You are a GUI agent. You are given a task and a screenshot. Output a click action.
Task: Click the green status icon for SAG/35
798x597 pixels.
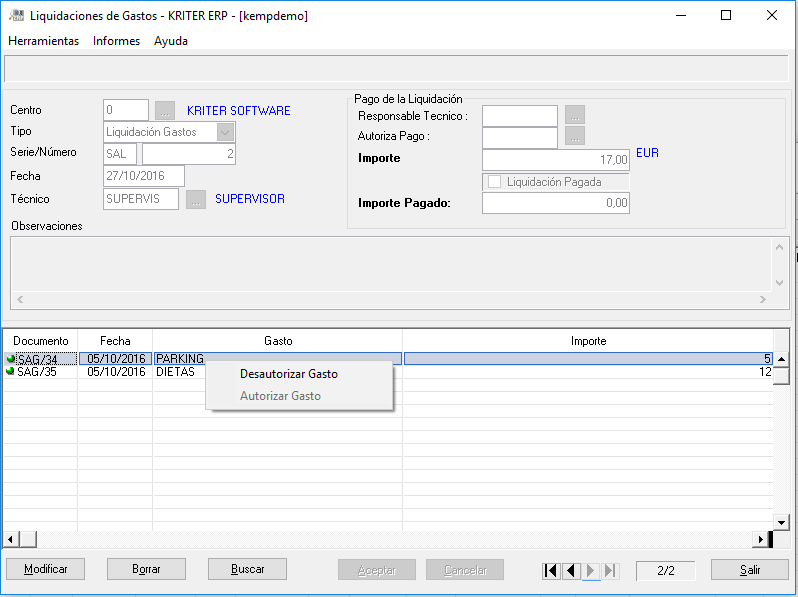click(11, 371)
